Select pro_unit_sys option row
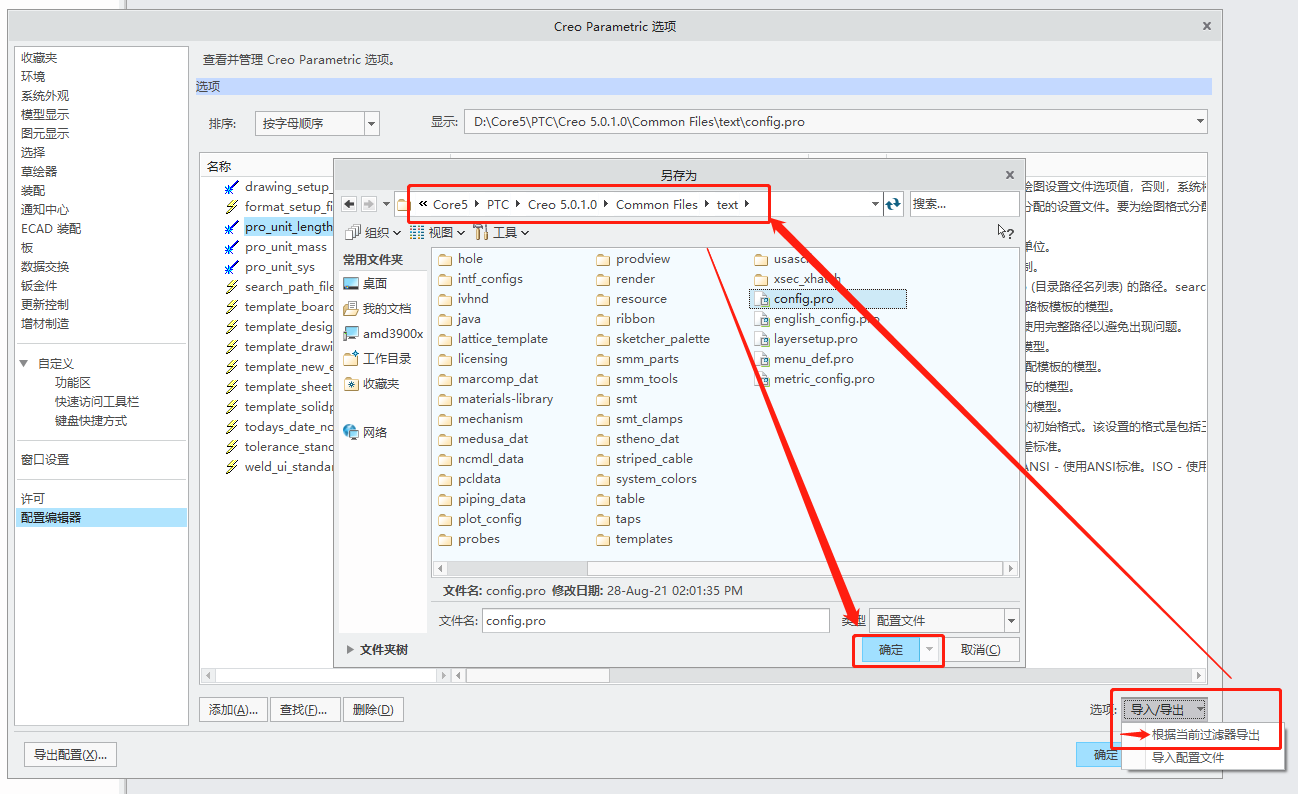Viewport: 1298px width, 794px height. [x=270, y=267]
